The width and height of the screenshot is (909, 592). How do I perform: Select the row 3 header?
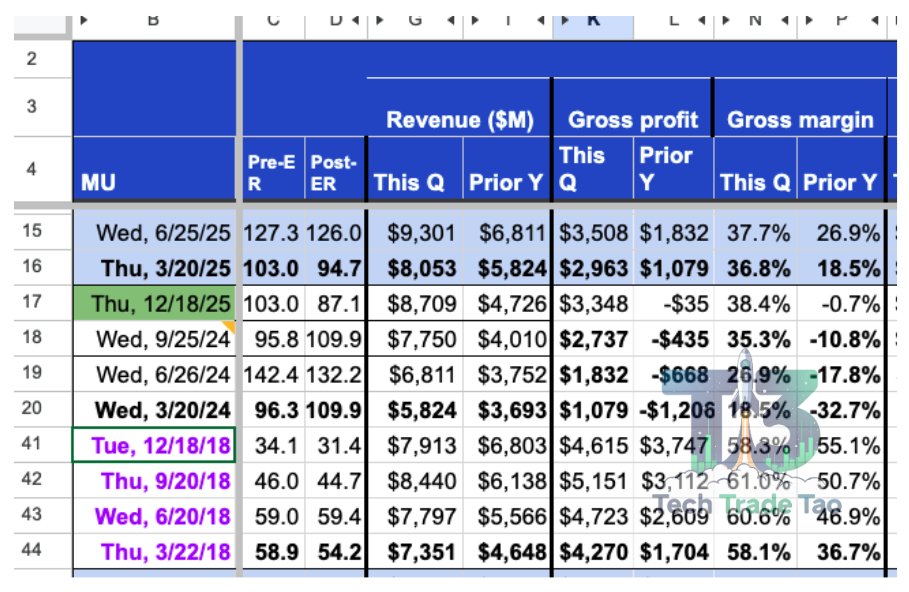tap(42, 107)
